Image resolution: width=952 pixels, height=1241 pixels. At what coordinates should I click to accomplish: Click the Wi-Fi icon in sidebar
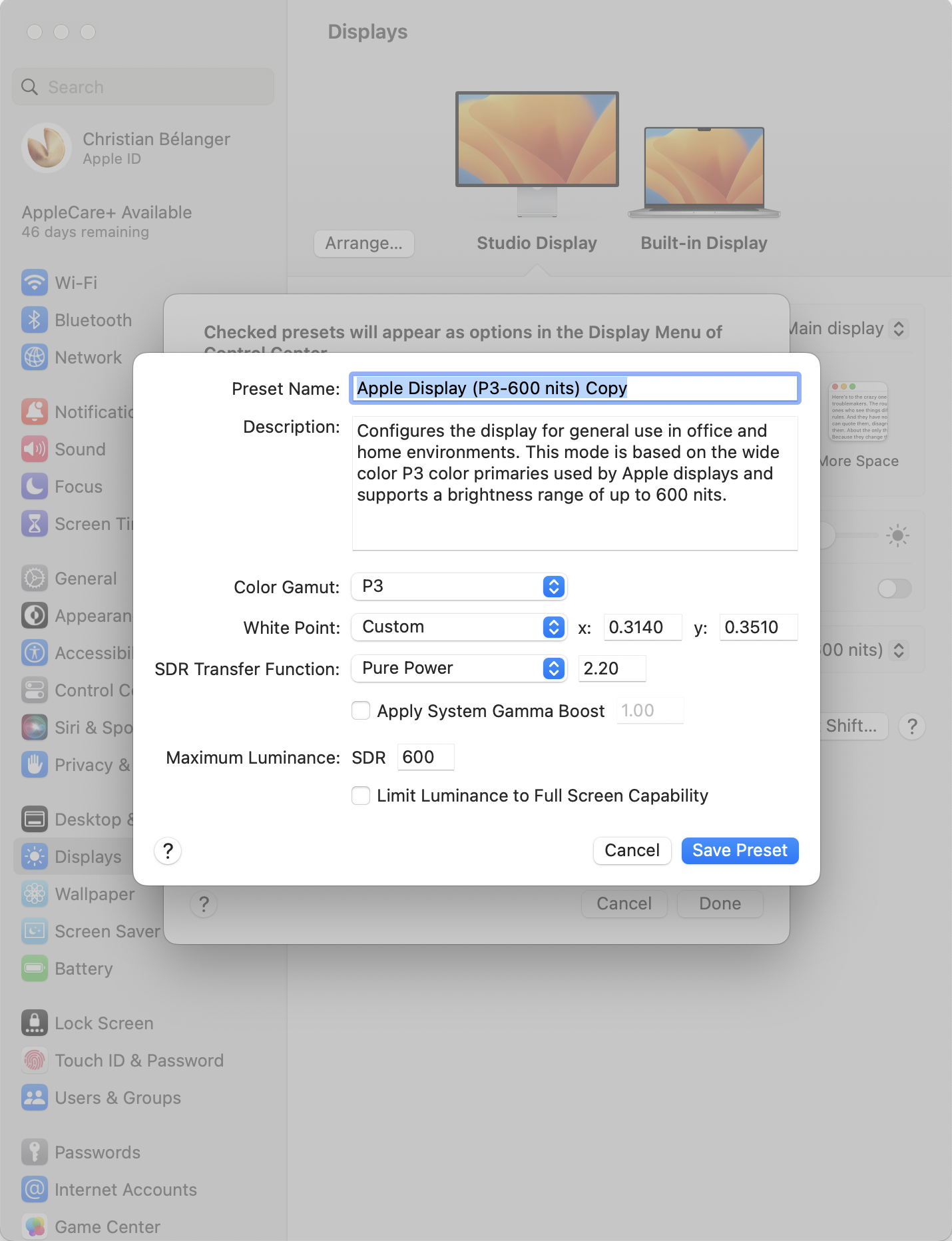35,283
